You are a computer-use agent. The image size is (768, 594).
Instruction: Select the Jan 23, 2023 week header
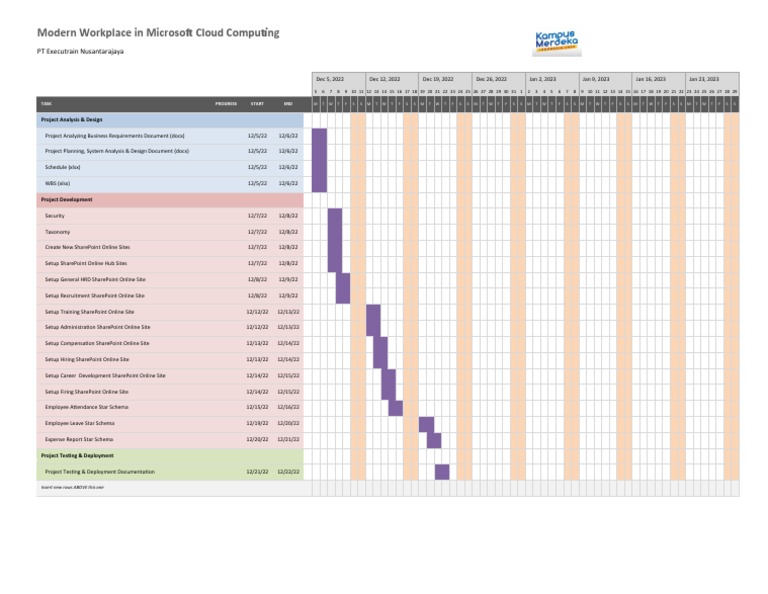(x=704, y=78)
